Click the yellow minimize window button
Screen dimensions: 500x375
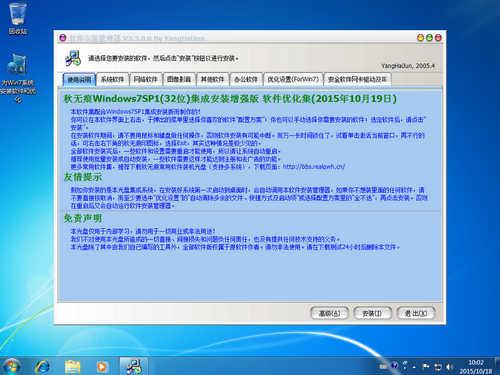tap(420, 38)
